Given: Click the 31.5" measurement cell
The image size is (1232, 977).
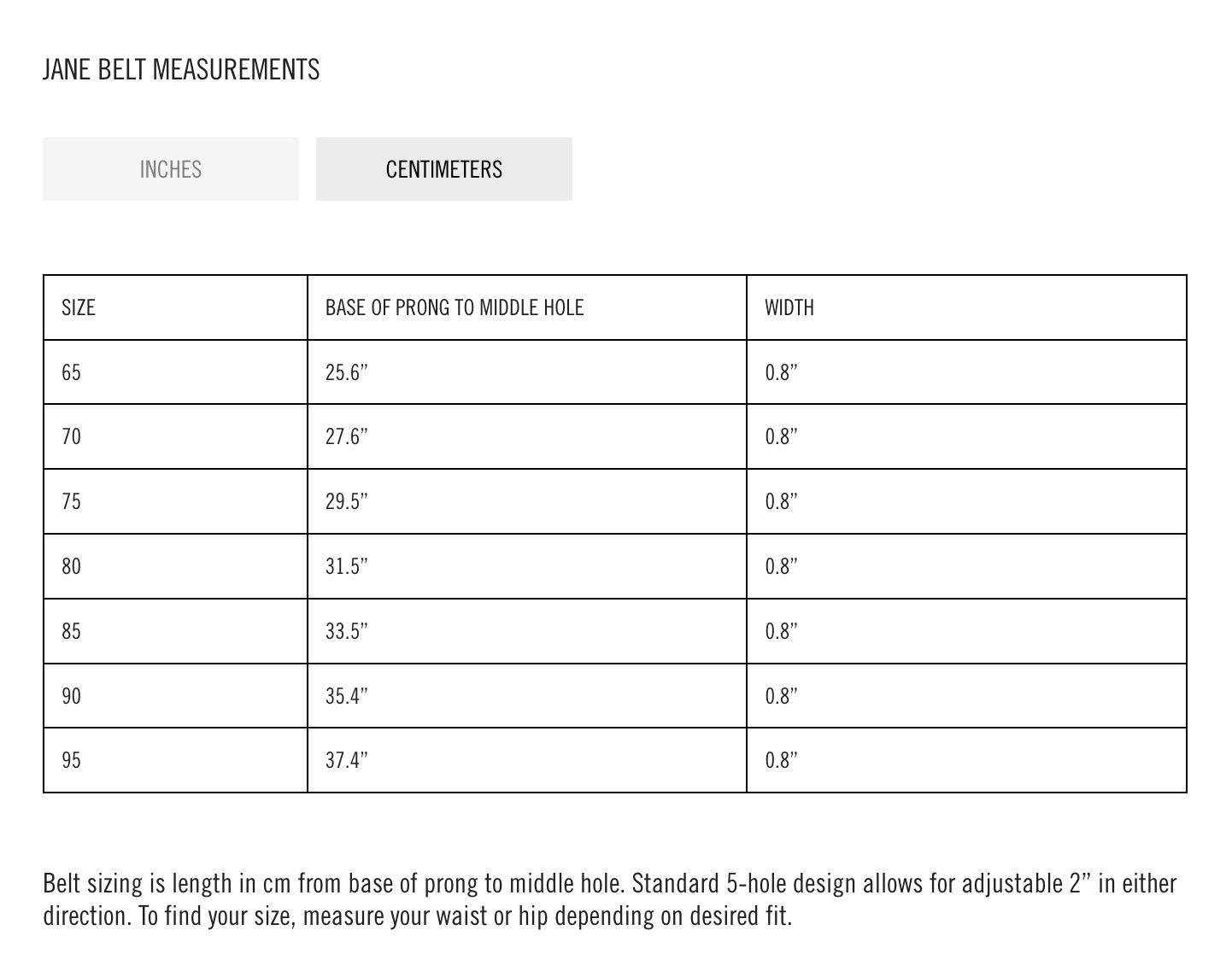Looking at the screenshot, I should point(527,566).
